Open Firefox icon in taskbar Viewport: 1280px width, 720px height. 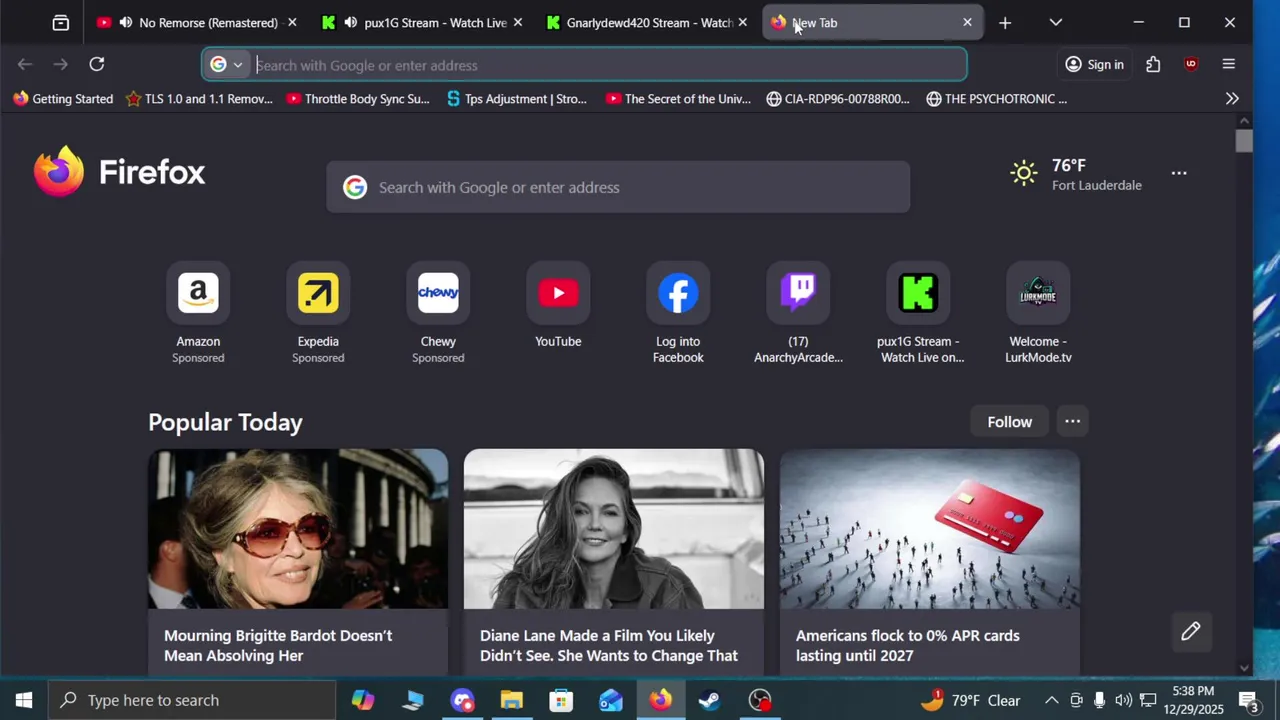click(x=660, y=700)
